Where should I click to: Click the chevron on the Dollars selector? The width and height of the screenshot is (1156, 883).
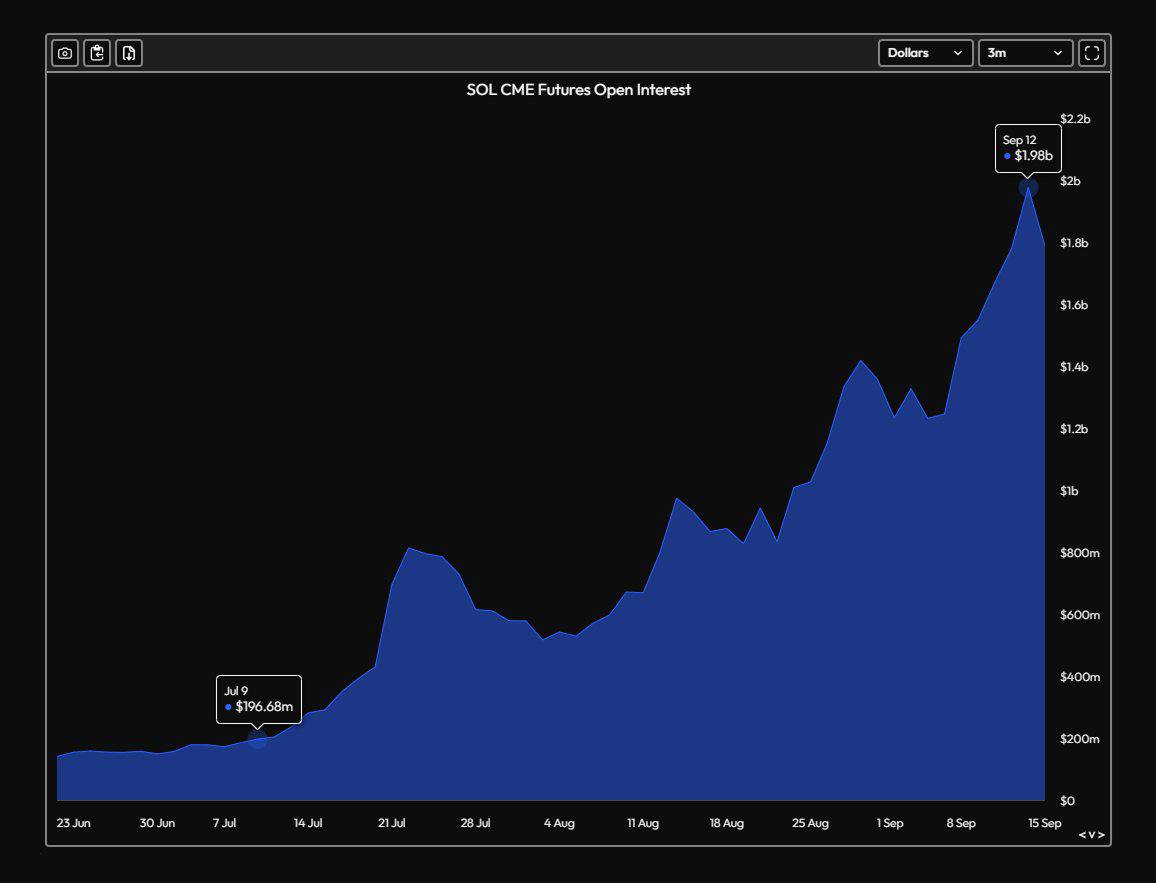(x=958, y=53)
